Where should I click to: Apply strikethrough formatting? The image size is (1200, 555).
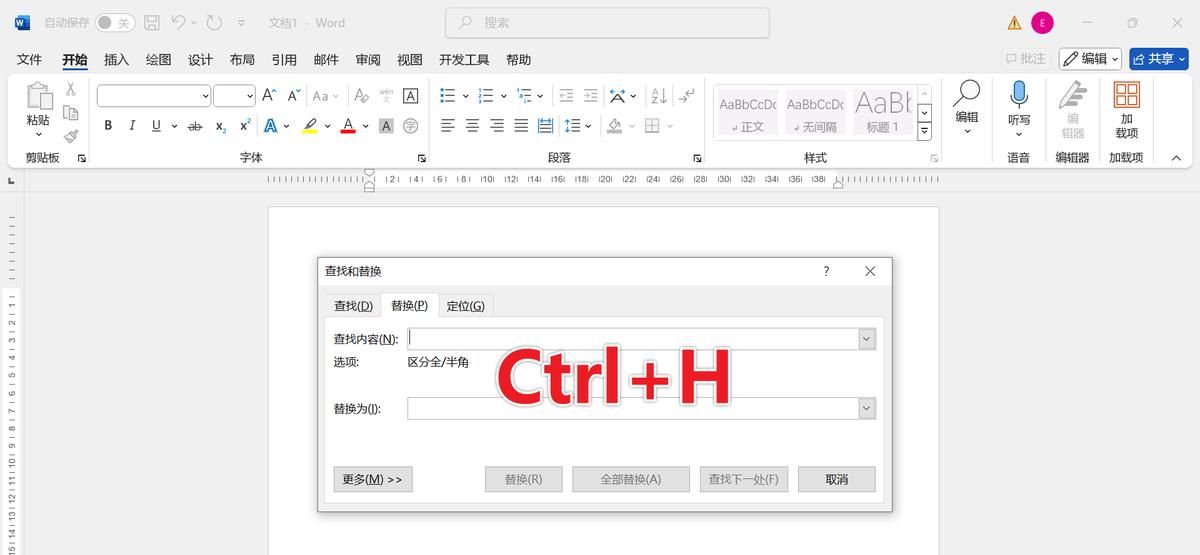[195, 126]
